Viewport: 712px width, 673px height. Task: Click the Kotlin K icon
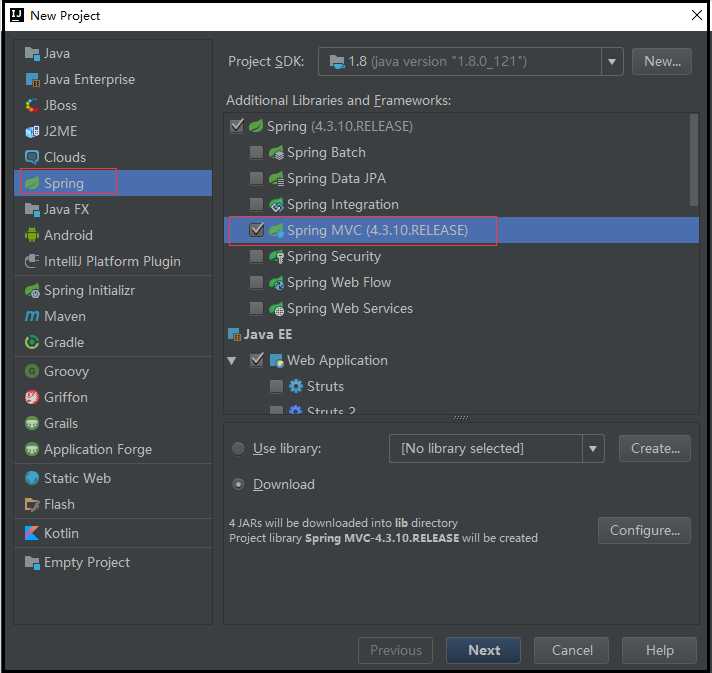pyautogui.click(x=32, y=533)
